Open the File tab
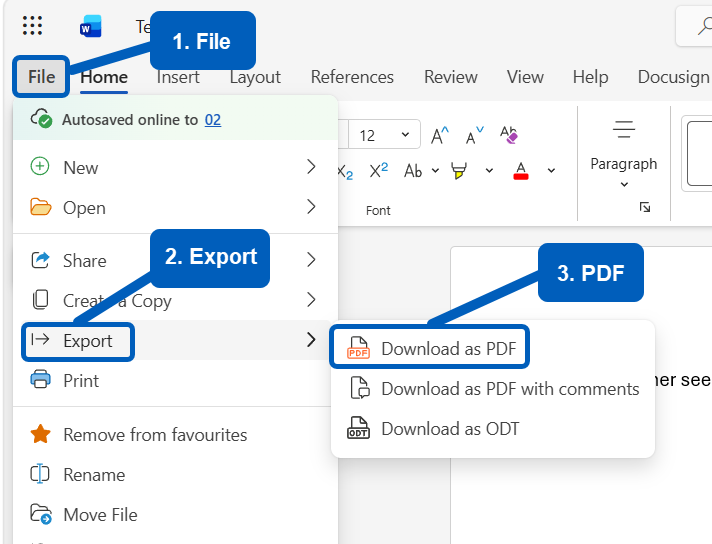The height and width of the screenshot is (544, 712). coord(41,77)
